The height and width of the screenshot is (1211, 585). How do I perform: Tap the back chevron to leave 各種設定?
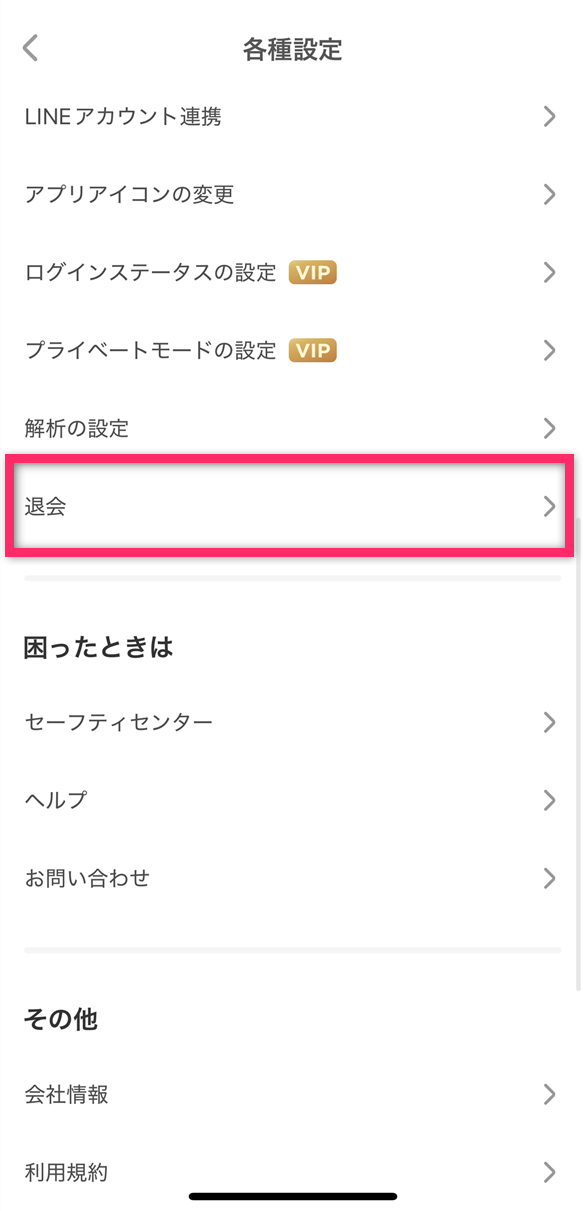28,47
